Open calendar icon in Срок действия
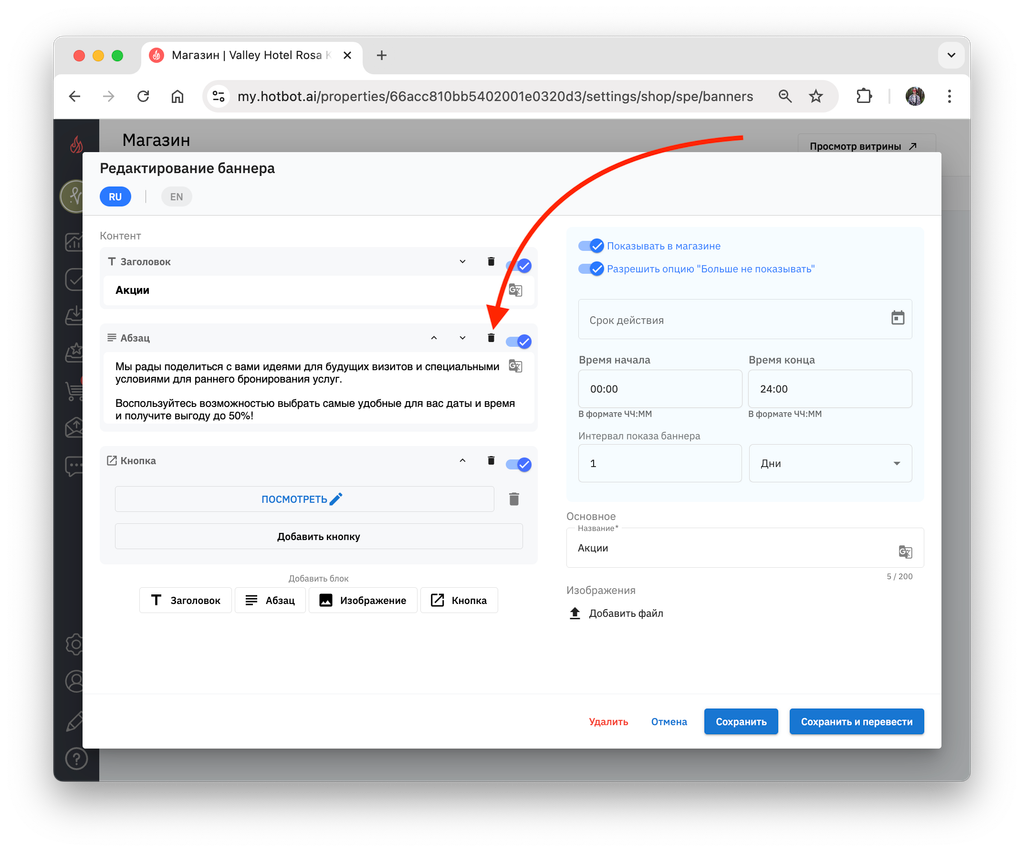Screen dimensions: 1024x852 click(x=898, y=318)
